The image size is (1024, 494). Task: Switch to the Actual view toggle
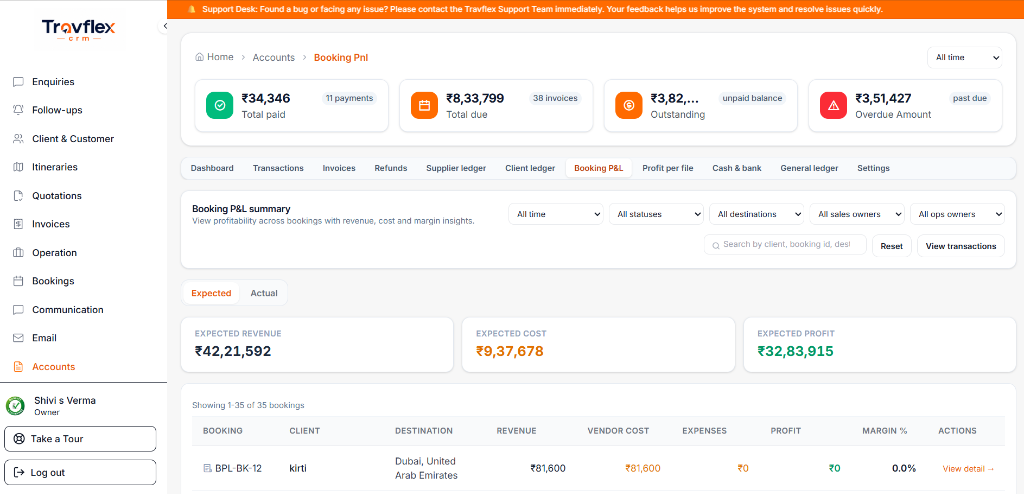point(264,293)
